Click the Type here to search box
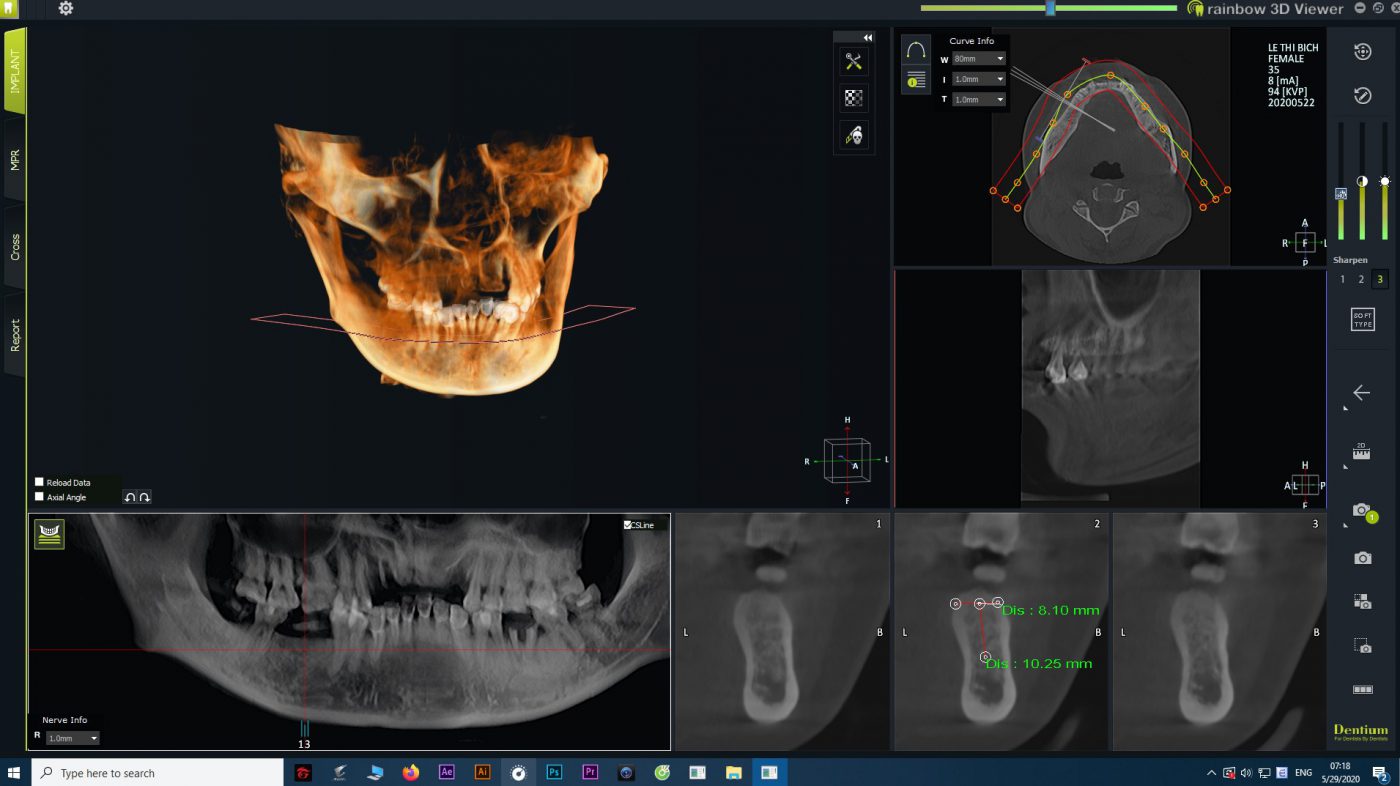 coord(157,772)
